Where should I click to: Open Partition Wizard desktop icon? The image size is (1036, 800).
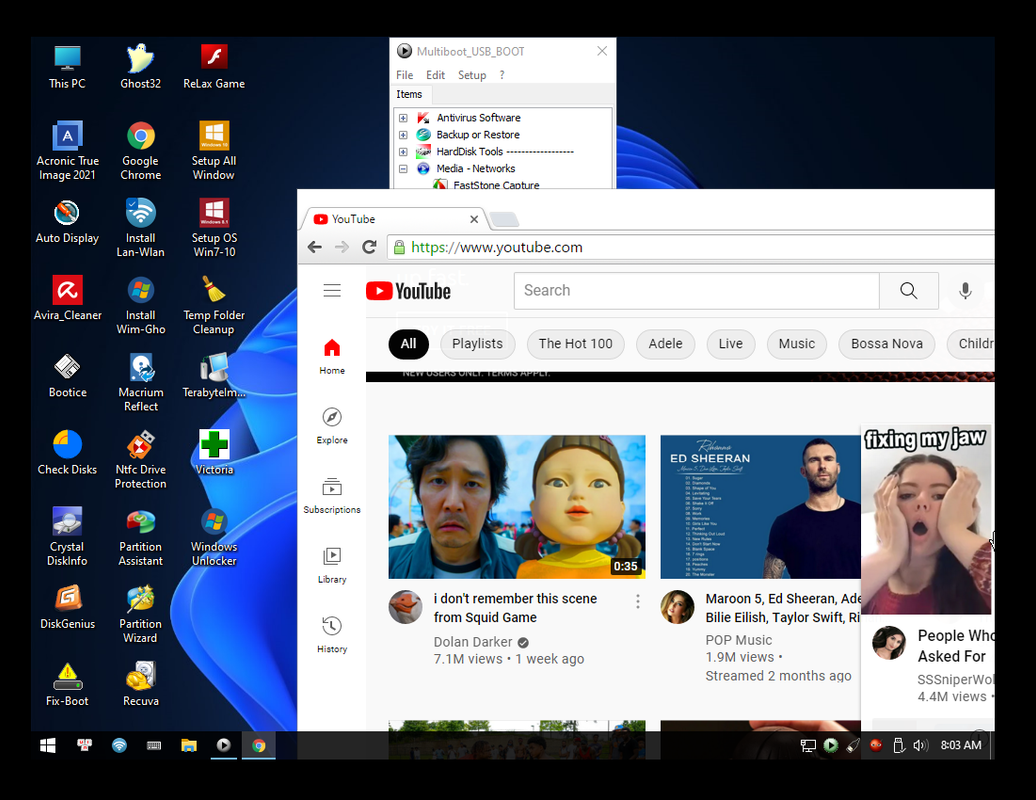(x=140, y=614)
